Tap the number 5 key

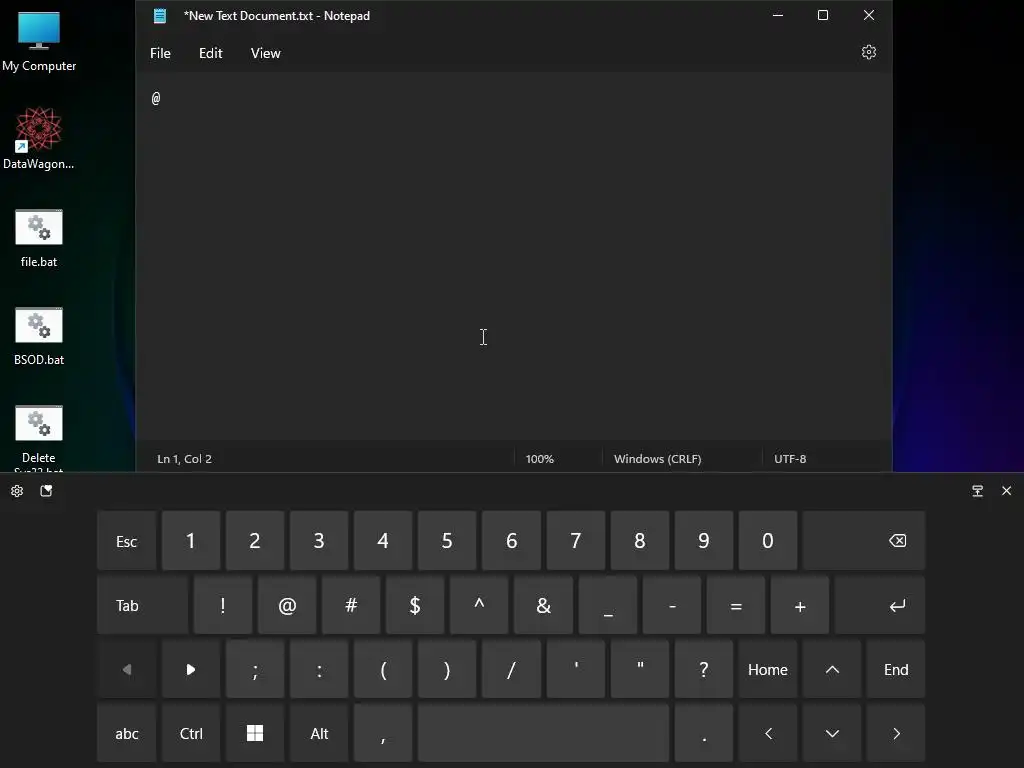point(447,541)
